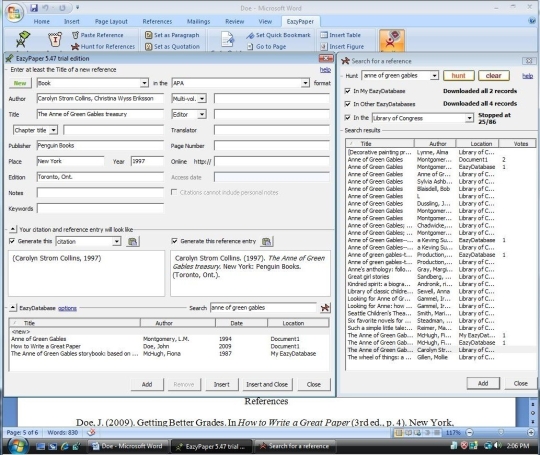Save document via quick access toolbar
540x455 pixels.
tap(33, 8)
